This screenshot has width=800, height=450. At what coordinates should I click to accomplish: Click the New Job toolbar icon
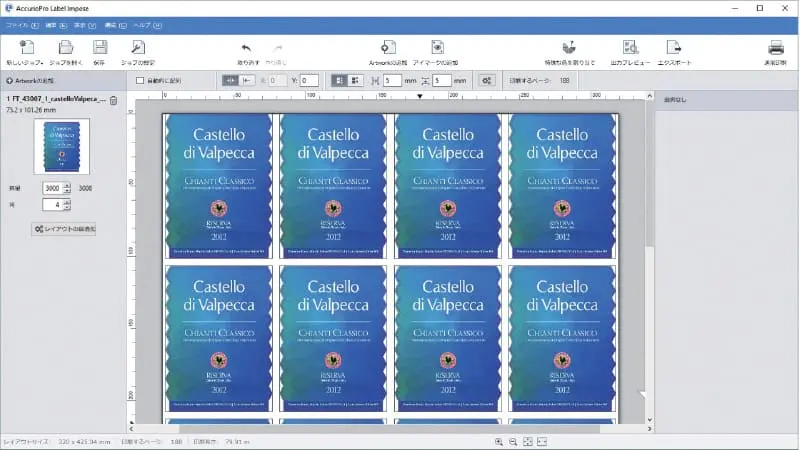tap(25, 47)
